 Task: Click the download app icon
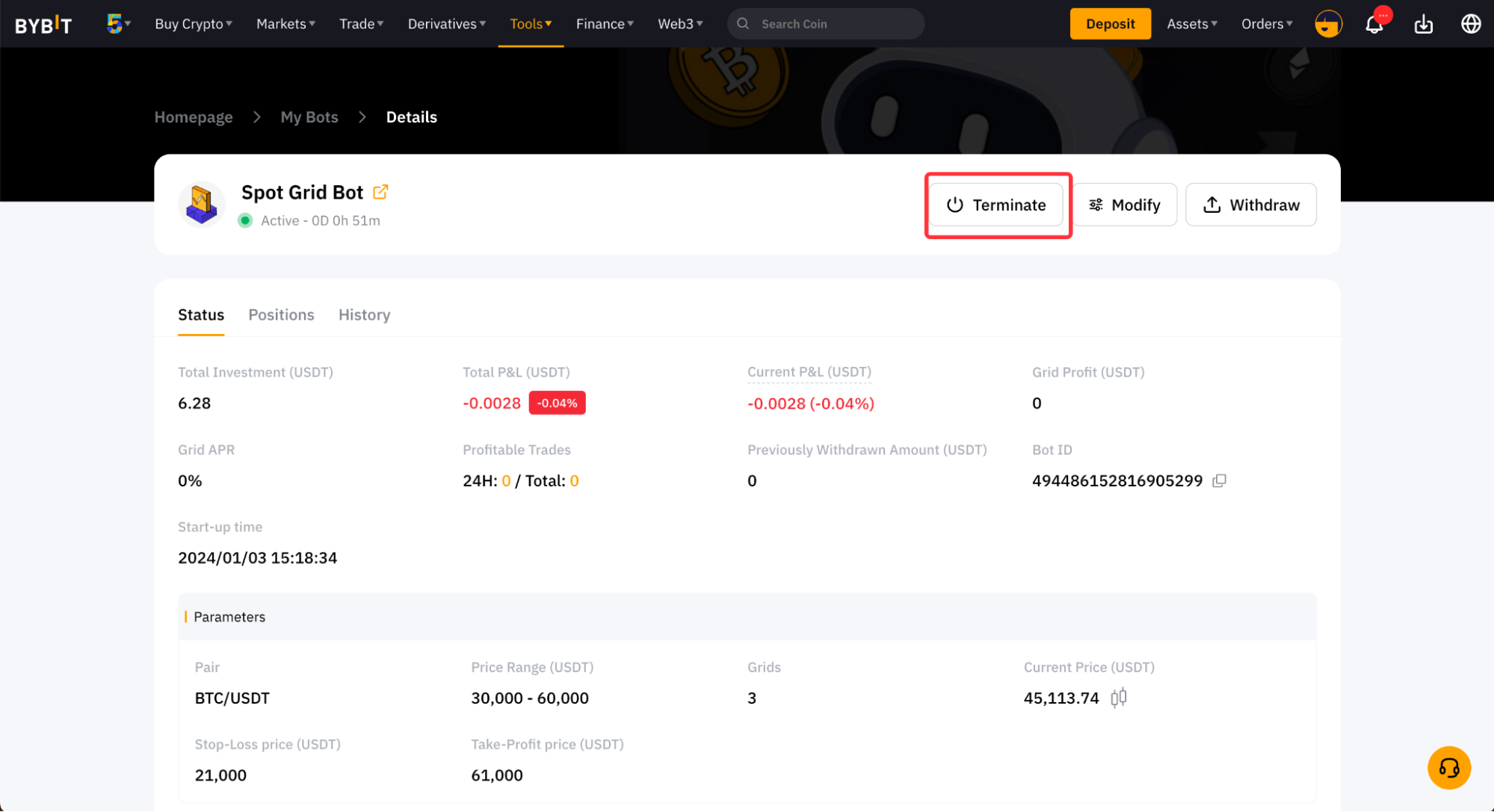(x=1423, y=25)
